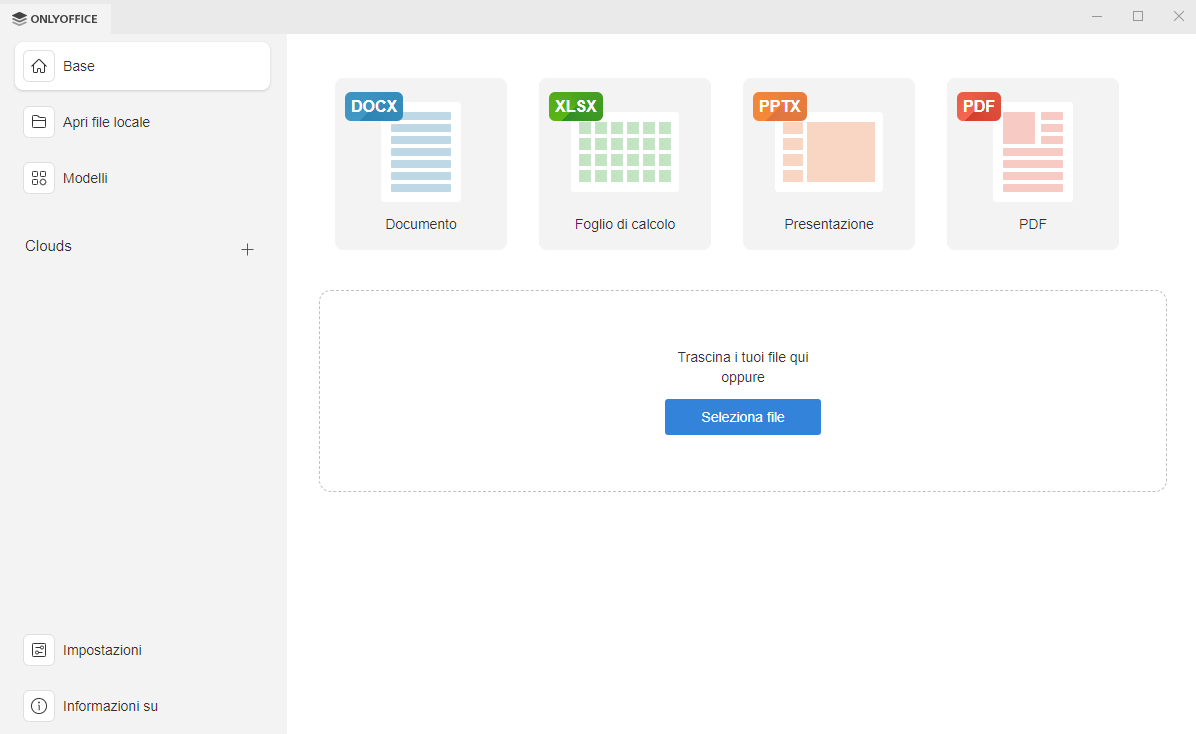Image resolution: width=1196 pixels, height=734 pixels.
Task: Click the PDF preview thumbnail
Action: click(1032, 152)
